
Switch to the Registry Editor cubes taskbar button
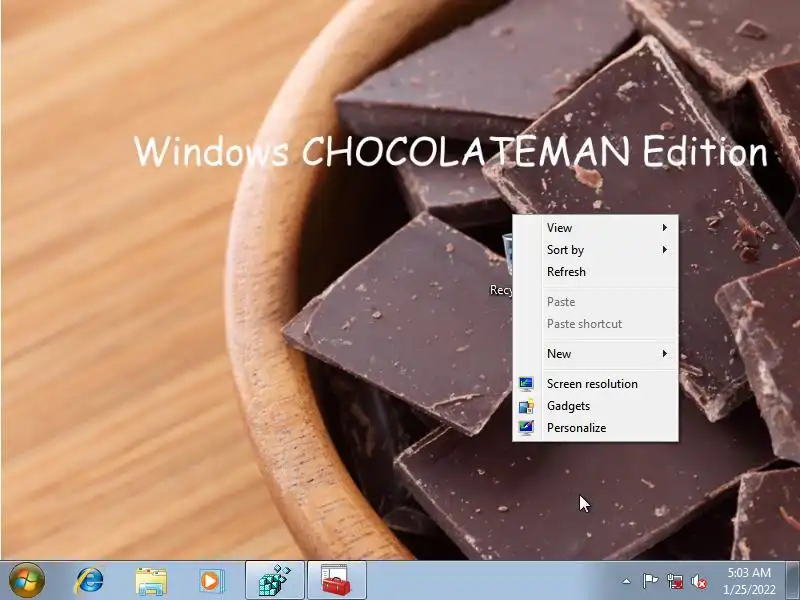click(x=275, y=580)
